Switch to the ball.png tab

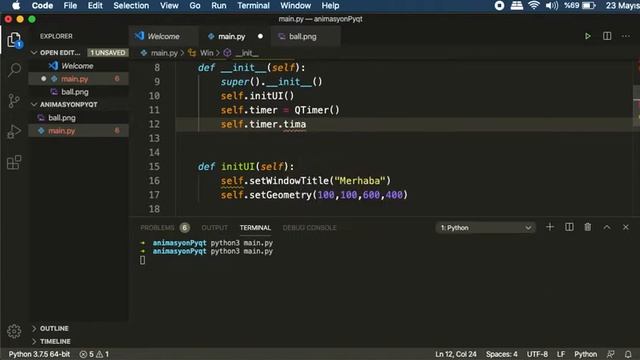click(x=302, y=36)
